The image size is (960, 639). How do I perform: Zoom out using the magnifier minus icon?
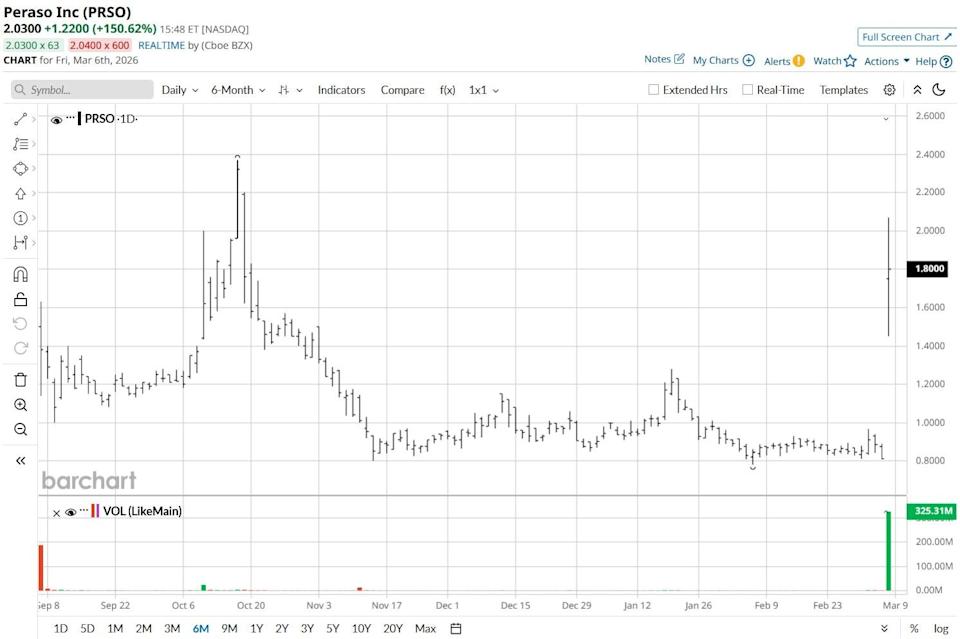20,429
